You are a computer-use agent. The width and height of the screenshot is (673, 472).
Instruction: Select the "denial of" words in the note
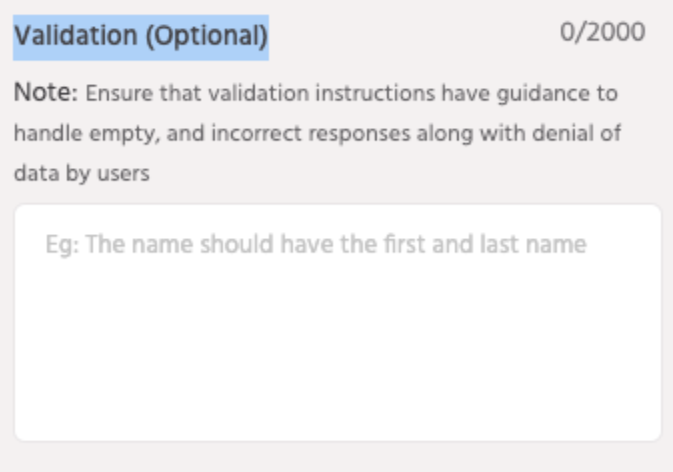[585, 133]
